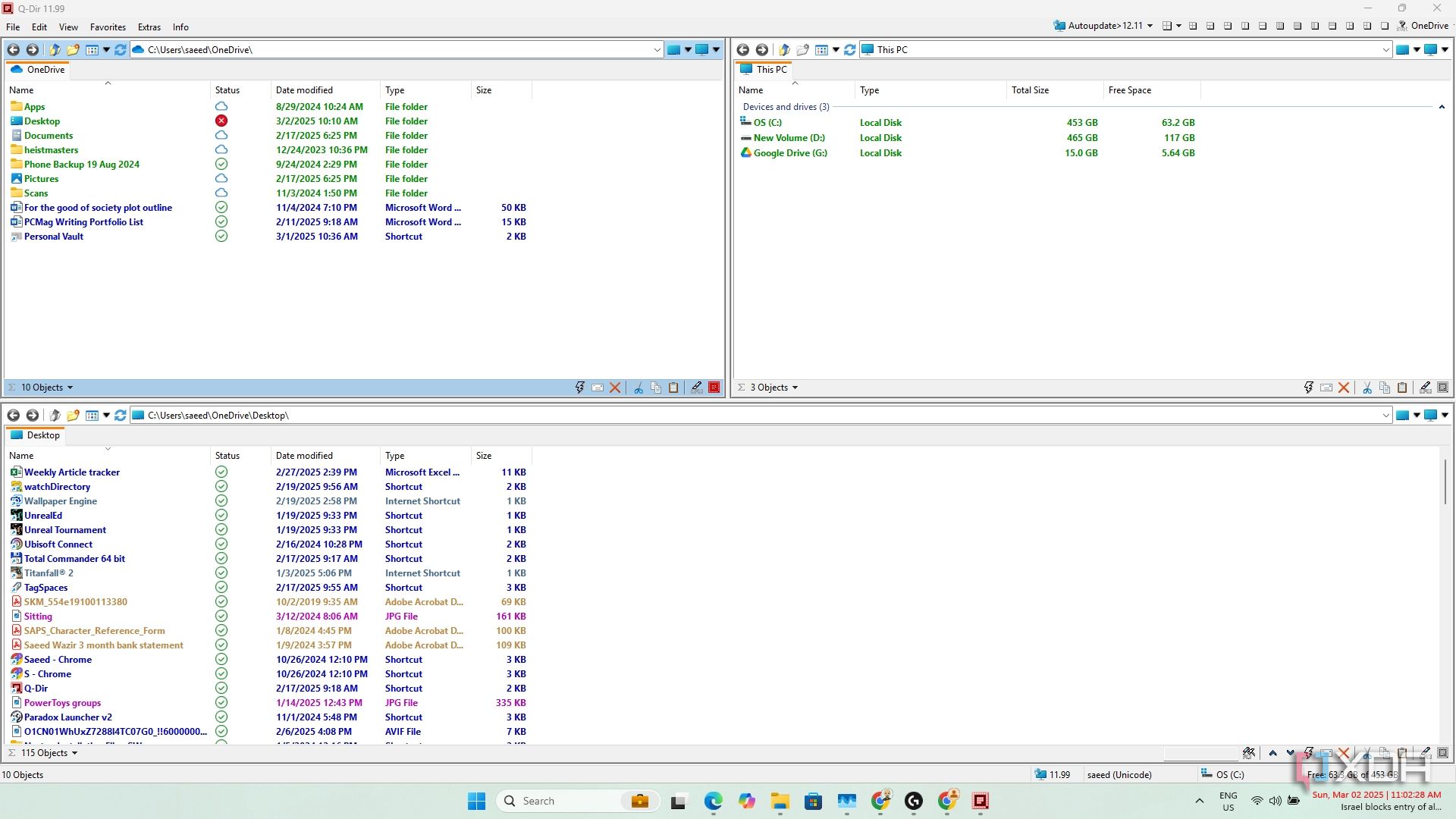The width and height of the screenshot is (1456, 819).
Task: Cut selection in the OneDrive pane
Action: tap(639, 388)
